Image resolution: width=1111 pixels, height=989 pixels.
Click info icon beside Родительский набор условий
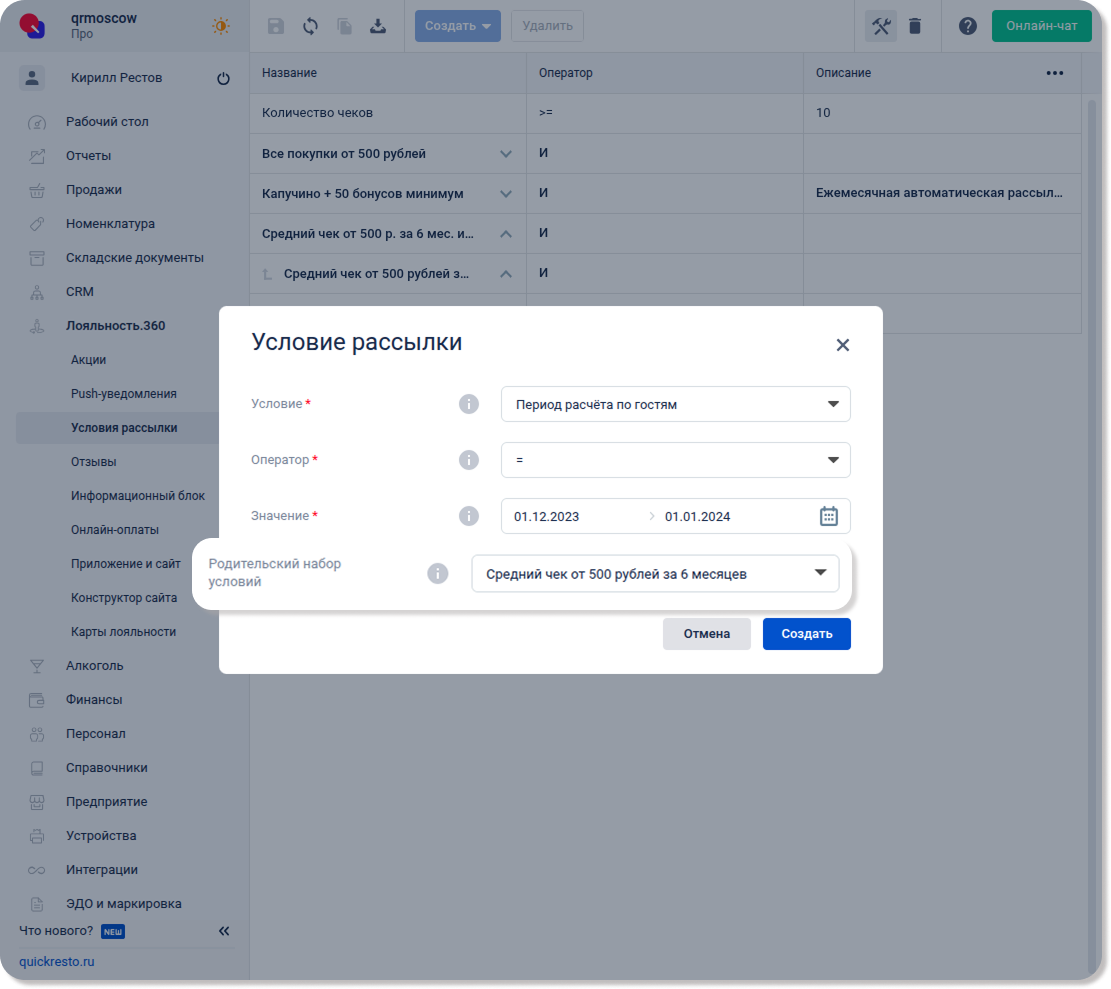click(x=437, y=574)
